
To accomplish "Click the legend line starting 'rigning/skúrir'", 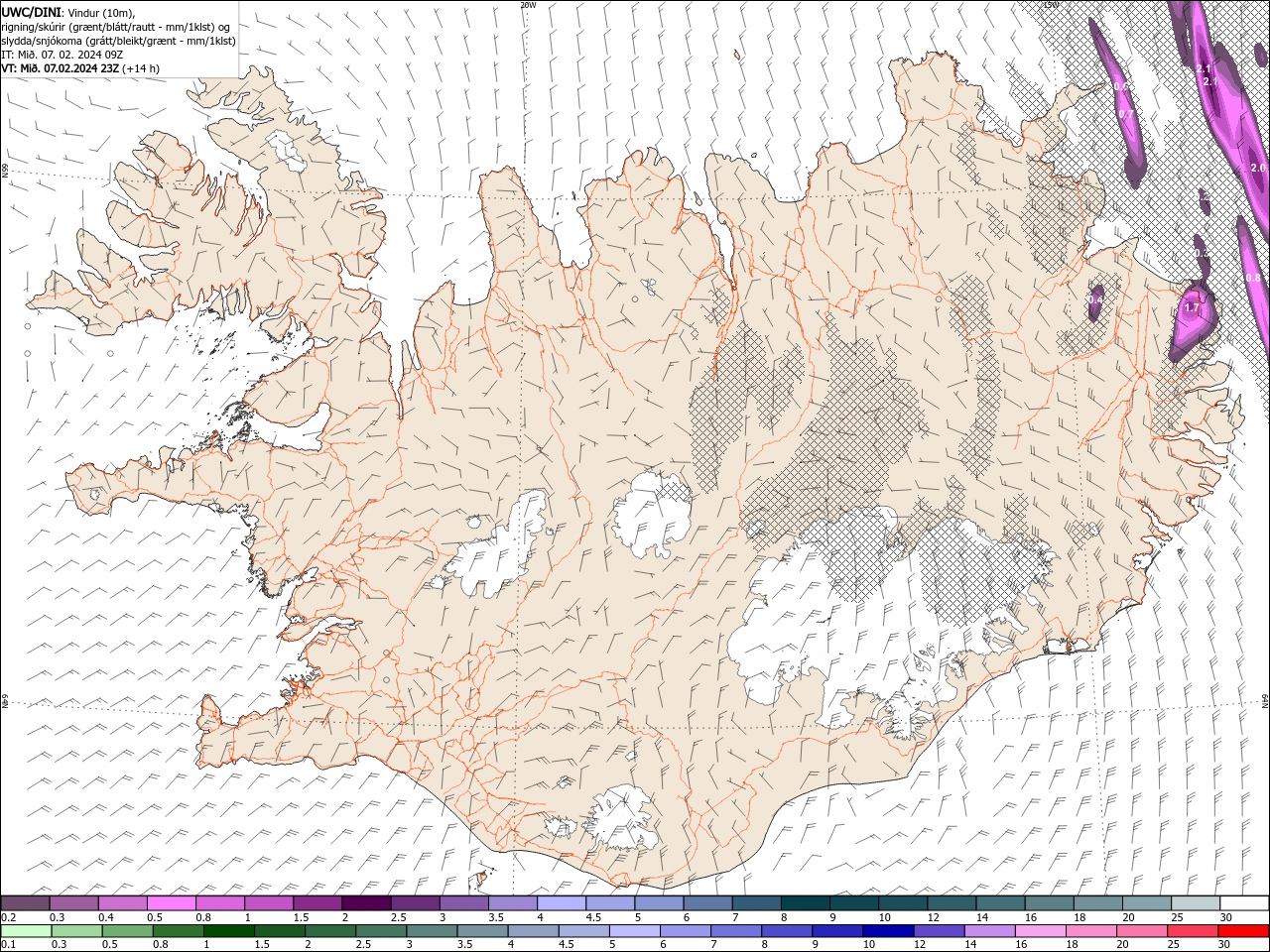I will 116,26.
